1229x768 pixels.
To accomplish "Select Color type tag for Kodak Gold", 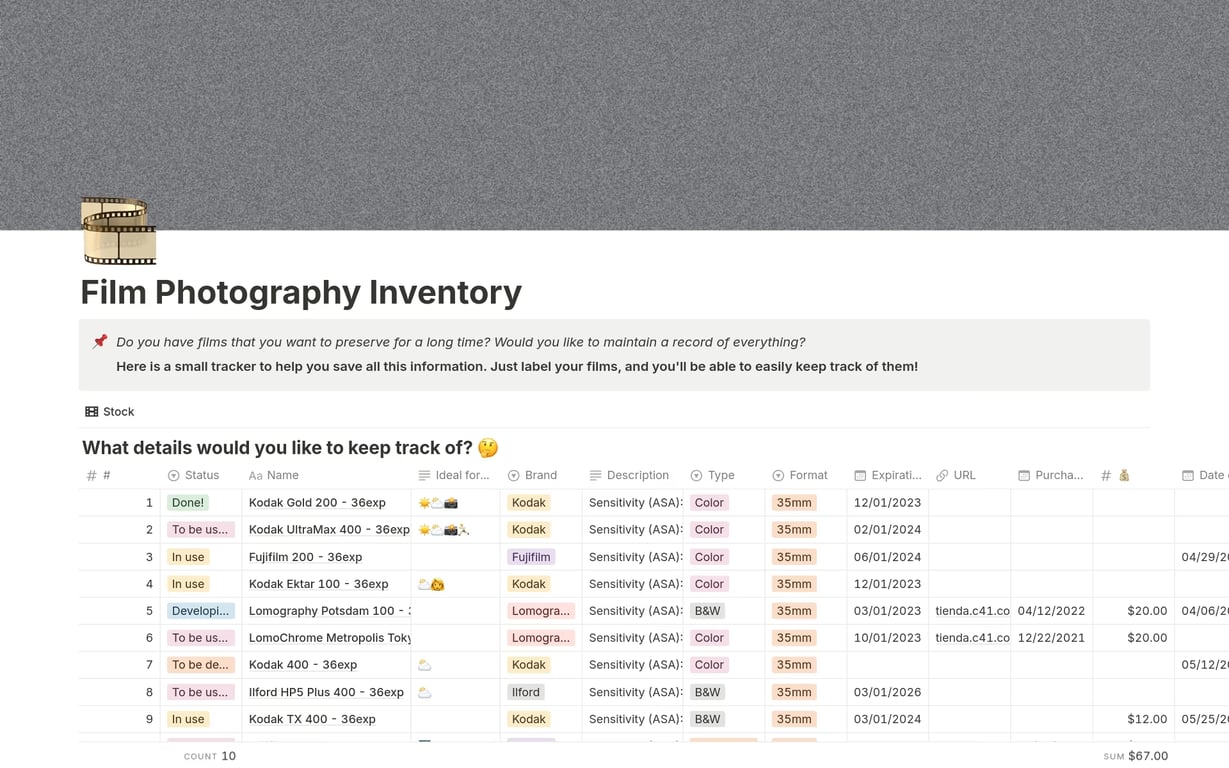I will [709, 503].
